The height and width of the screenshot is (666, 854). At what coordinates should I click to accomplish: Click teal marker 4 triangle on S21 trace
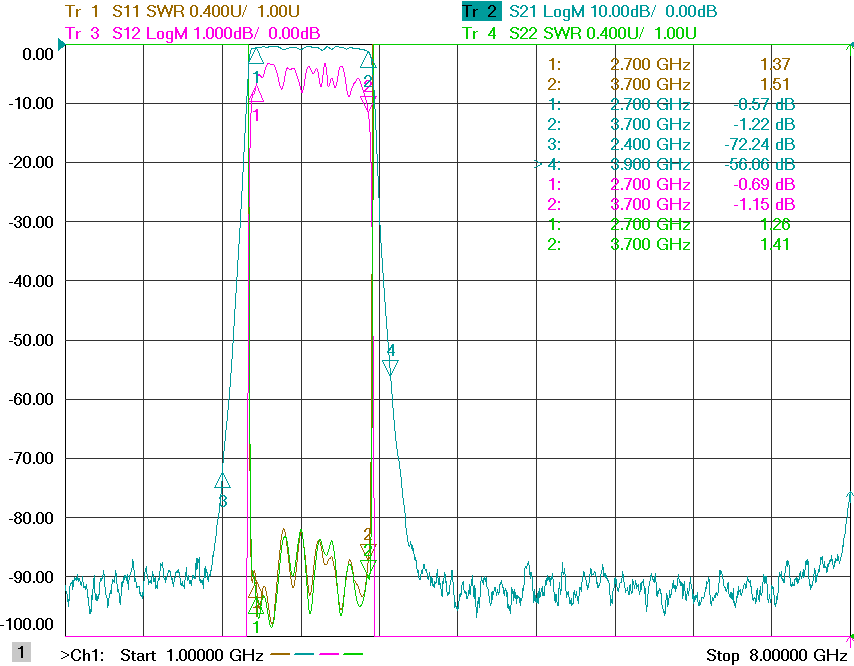pyautogui.click(x=390, y=367)
